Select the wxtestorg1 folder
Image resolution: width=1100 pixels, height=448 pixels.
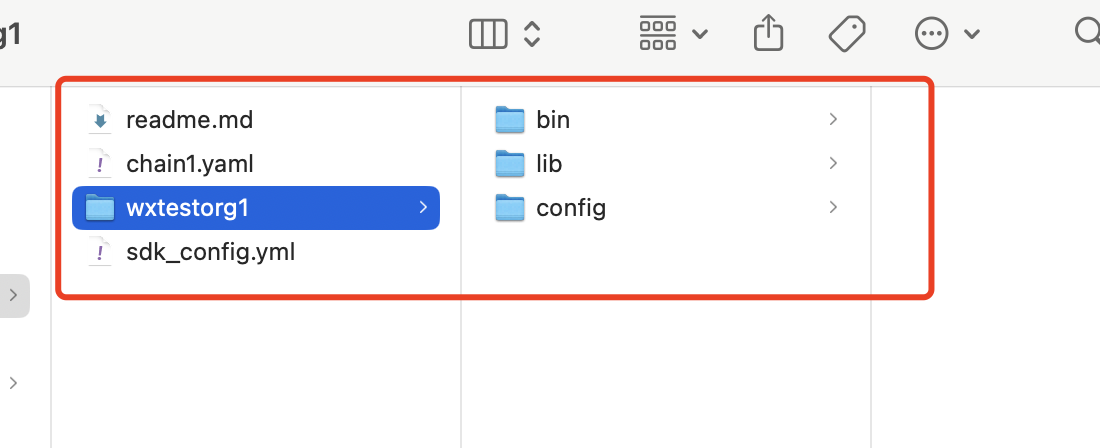pos(256,208)
